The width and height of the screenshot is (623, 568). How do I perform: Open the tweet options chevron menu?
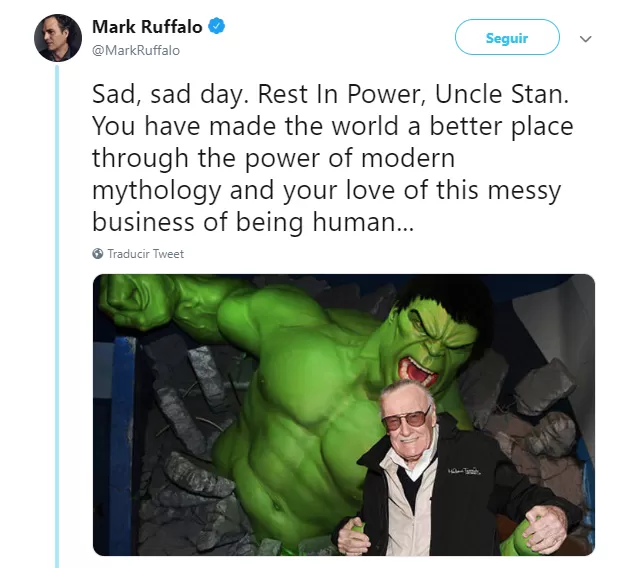[586, 39]
